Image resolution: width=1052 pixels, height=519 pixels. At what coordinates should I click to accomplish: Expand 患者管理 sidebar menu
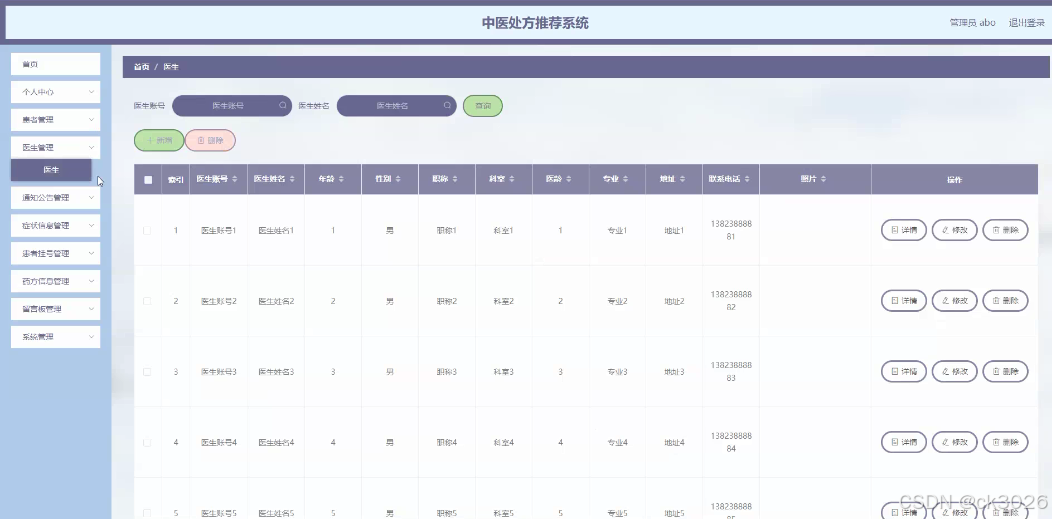pyautogui.click(x=56, y=120)
